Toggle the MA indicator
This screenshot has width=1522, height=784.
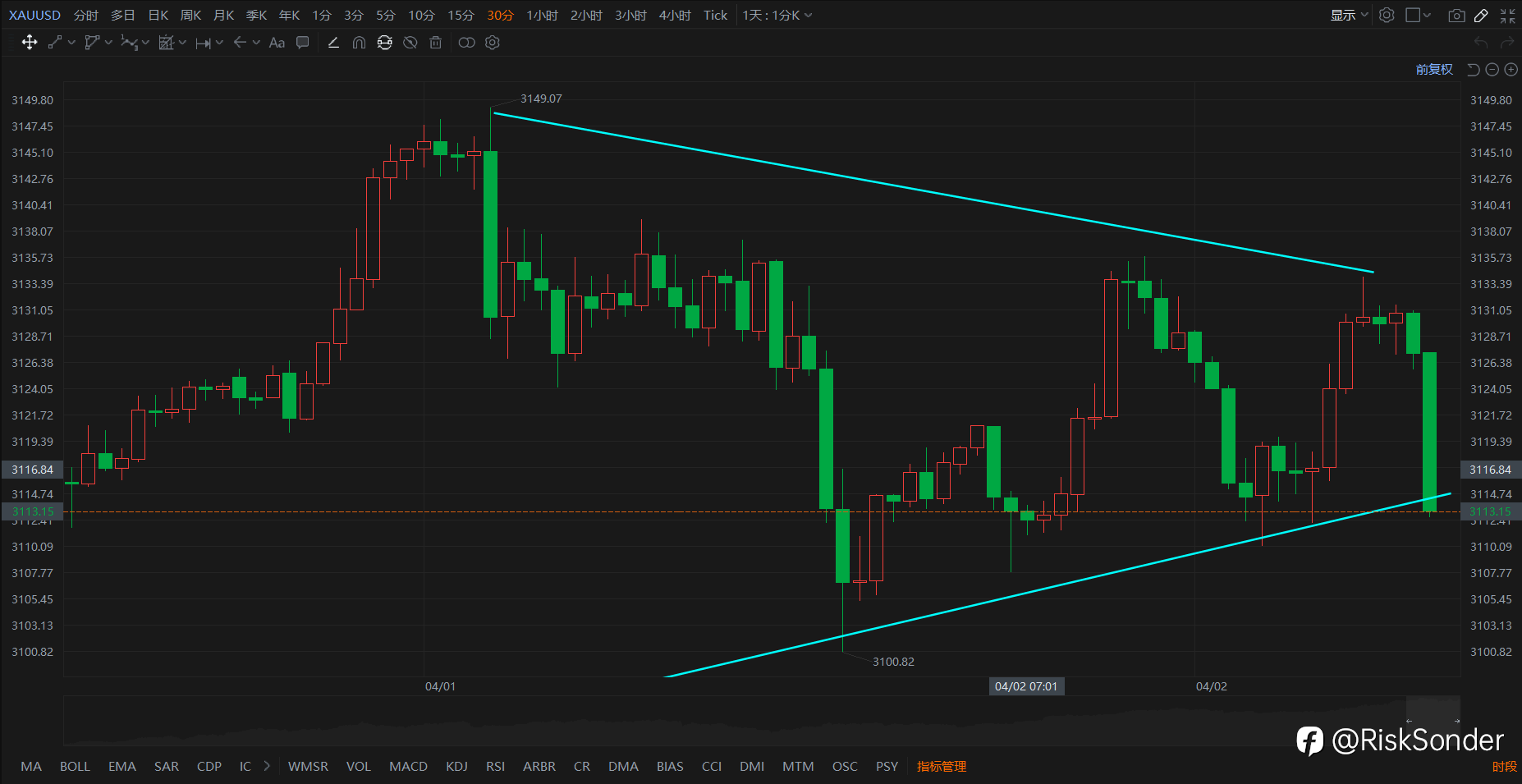31,767
